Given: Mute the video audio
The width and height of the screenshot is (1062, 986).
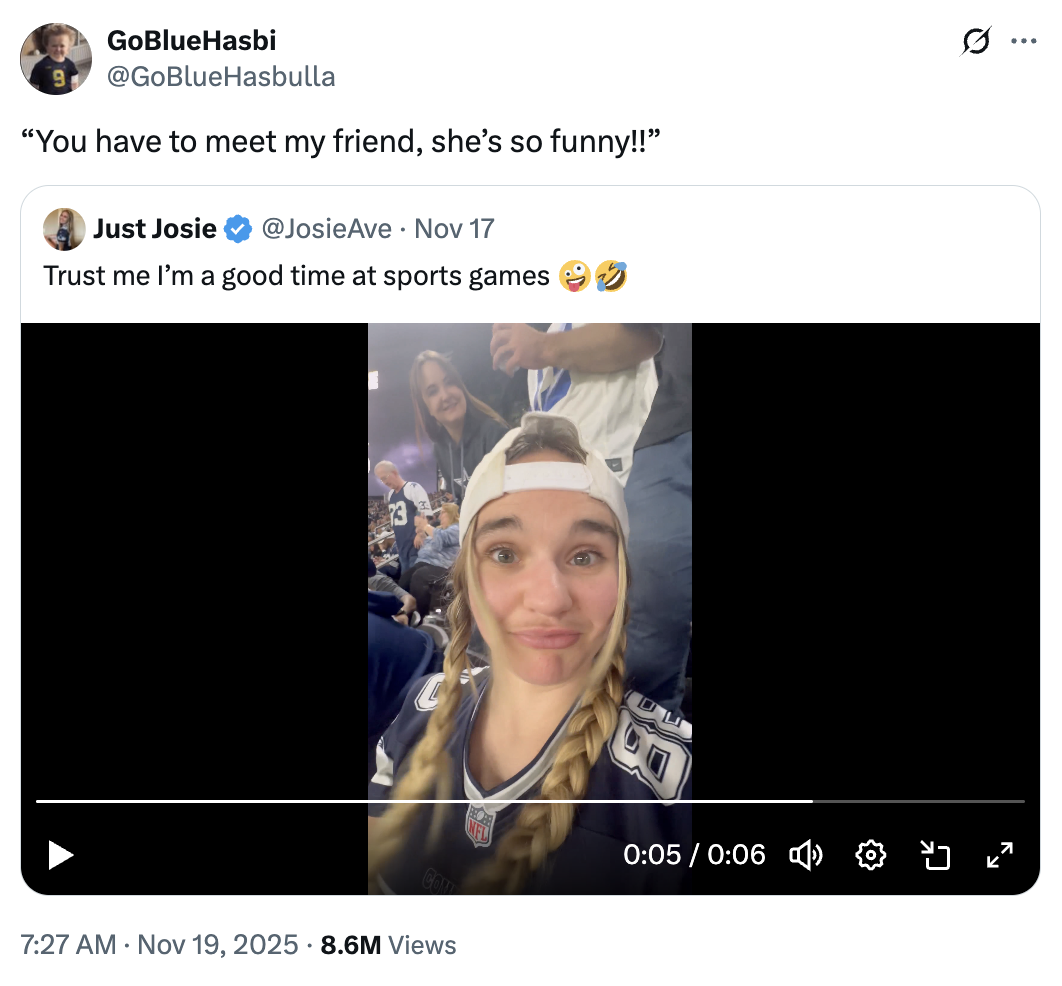Looking at the screenshot, I should click(806, 855).
